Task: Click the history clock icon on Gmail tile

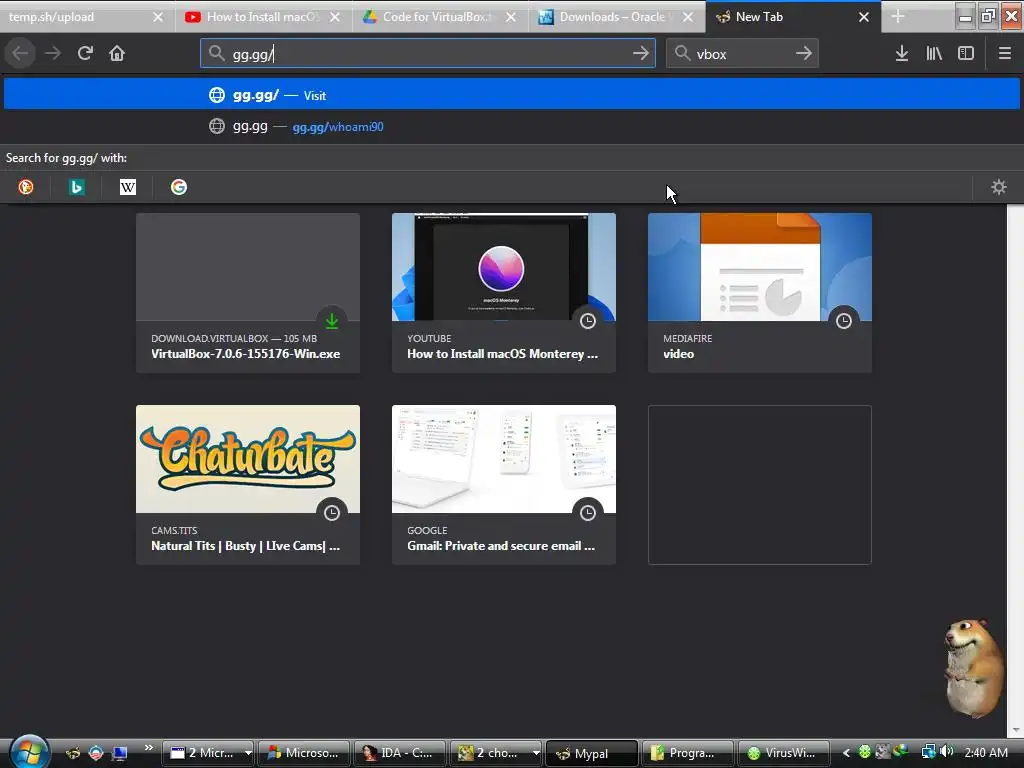Action: [588, 513]
